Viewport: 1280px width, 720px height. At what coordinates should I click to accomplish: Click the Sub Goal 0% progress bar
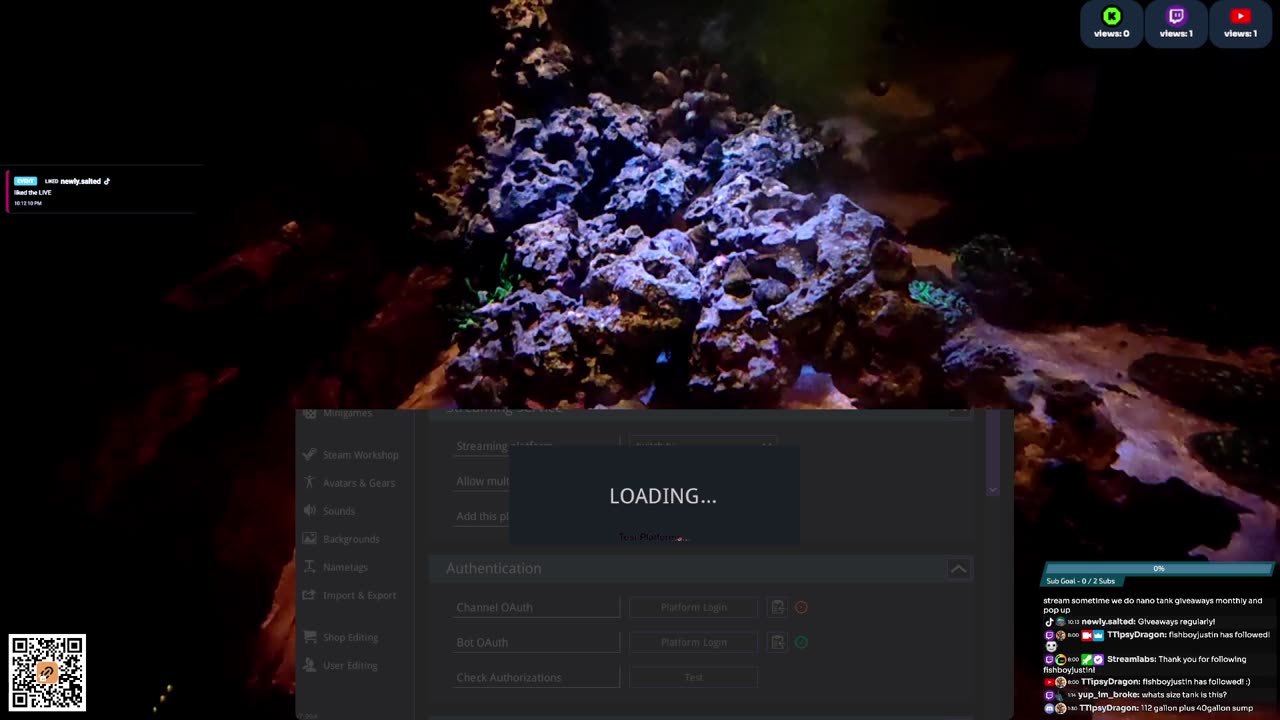pyautogui.click(x=1158, y=568)
